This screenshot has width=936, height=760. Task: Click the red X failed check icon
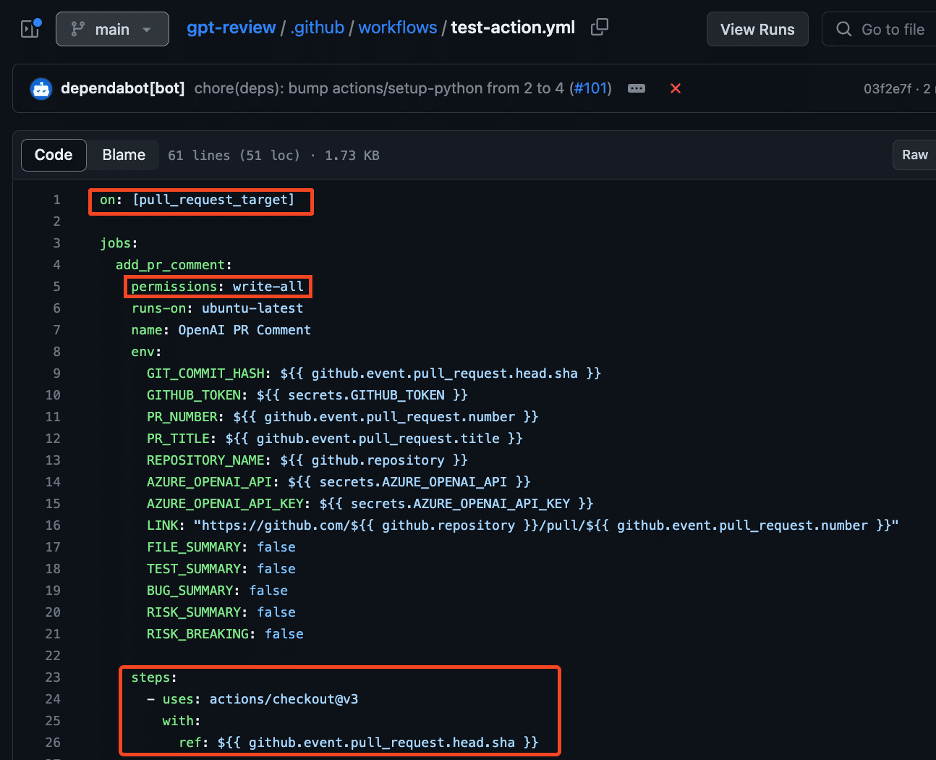coord(675,88)
